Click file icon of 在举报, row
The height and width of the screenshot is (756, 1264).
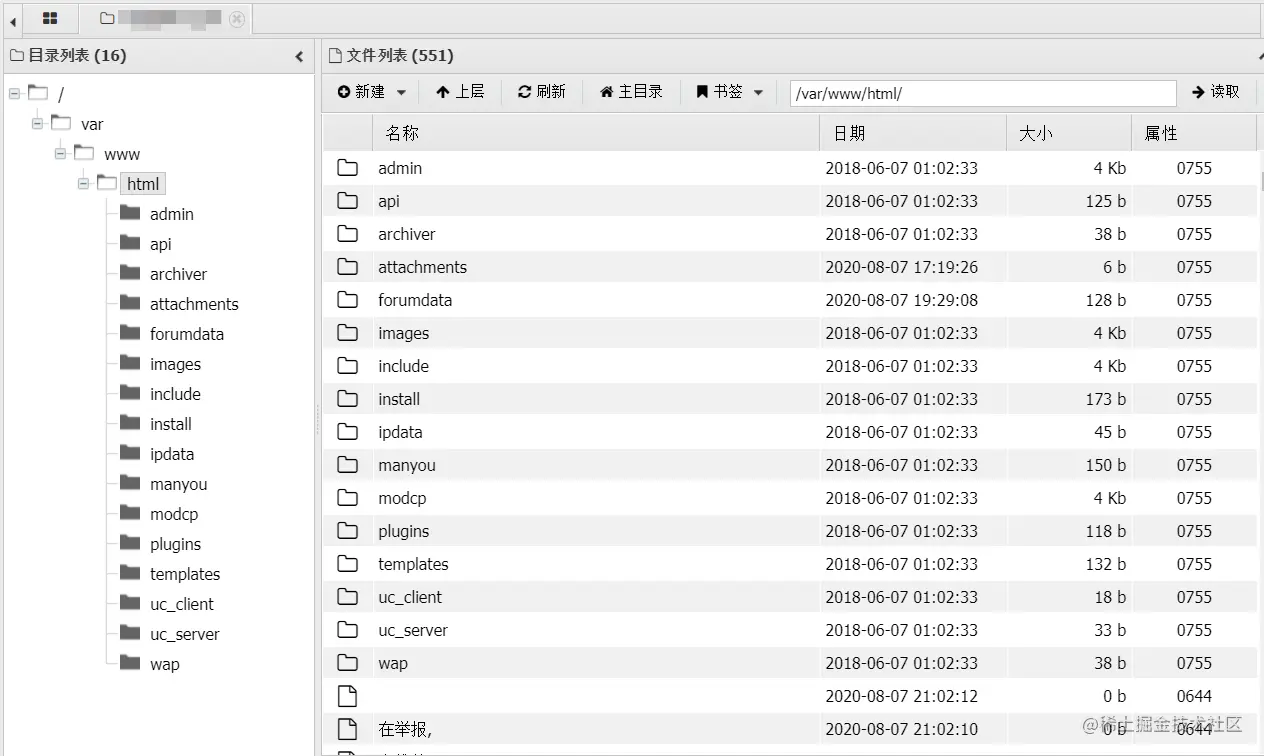(347, 728)
